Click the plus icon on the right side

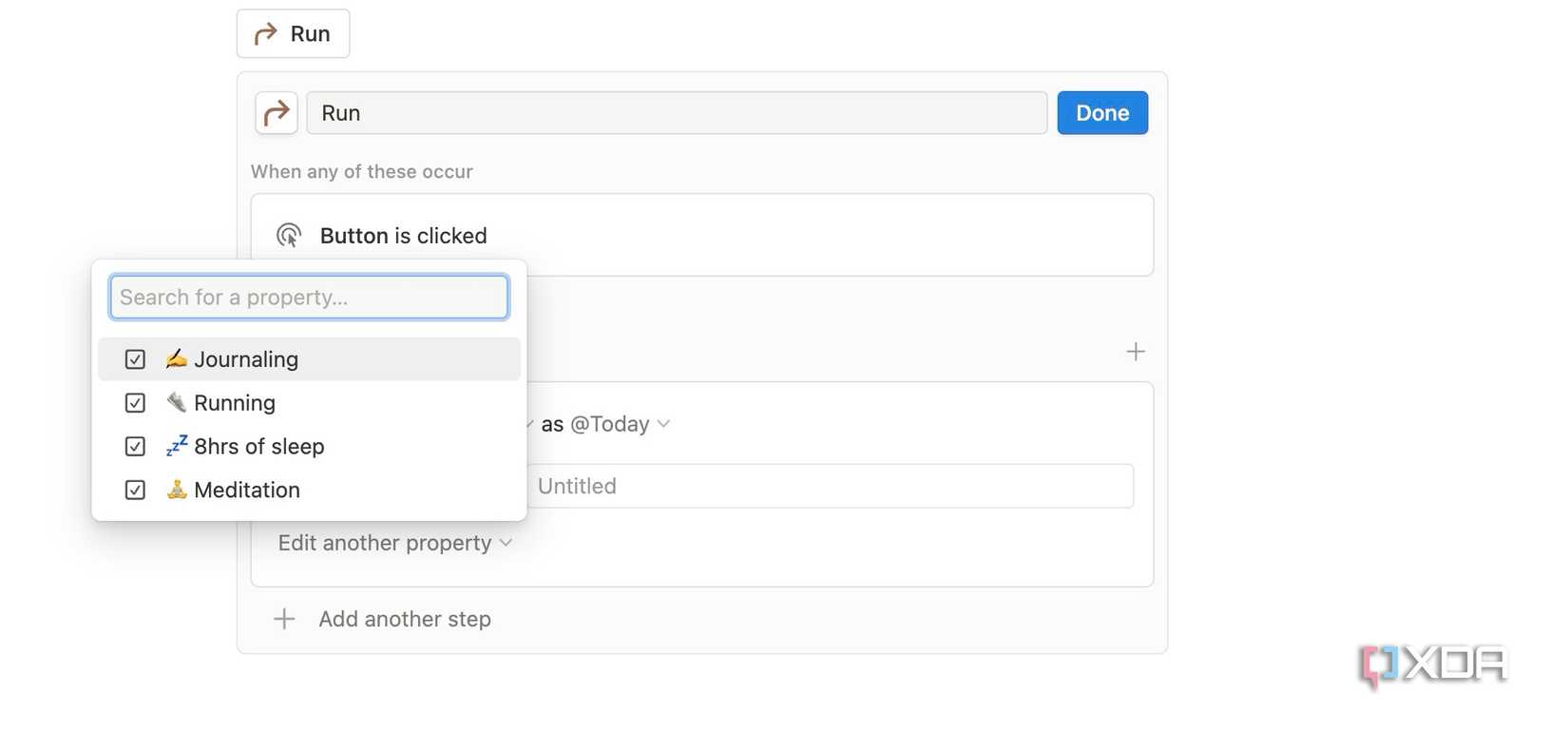1135,351
